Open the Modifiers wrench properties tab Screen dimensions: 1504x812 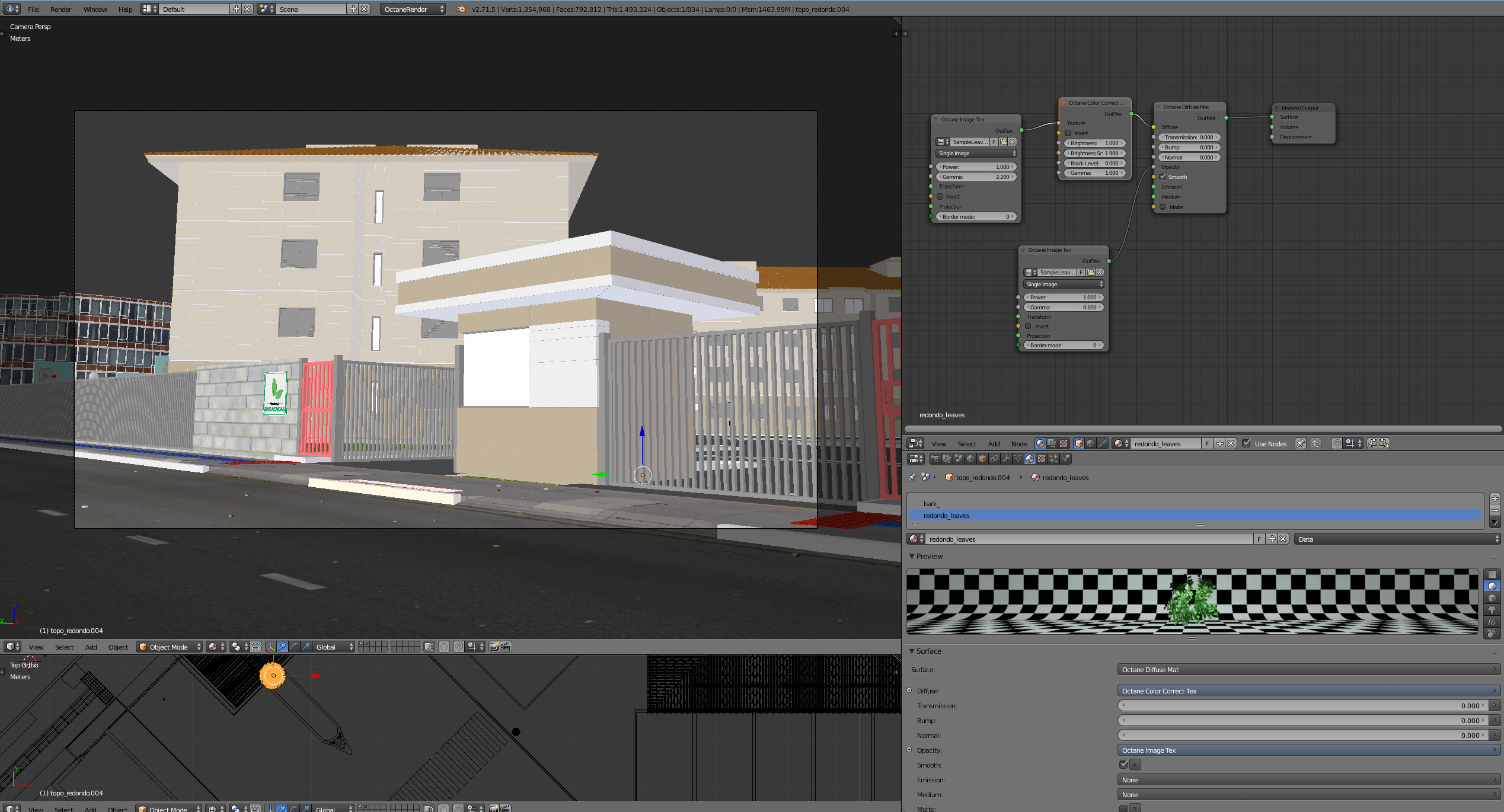pyautogui.click(x=1006, y=459)
